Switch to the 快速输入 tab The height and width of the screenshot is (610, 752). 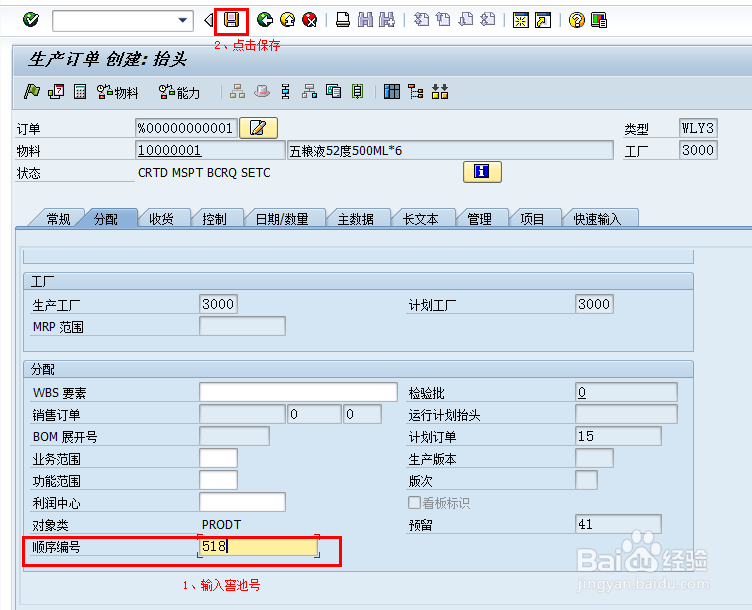click(598, 219)
